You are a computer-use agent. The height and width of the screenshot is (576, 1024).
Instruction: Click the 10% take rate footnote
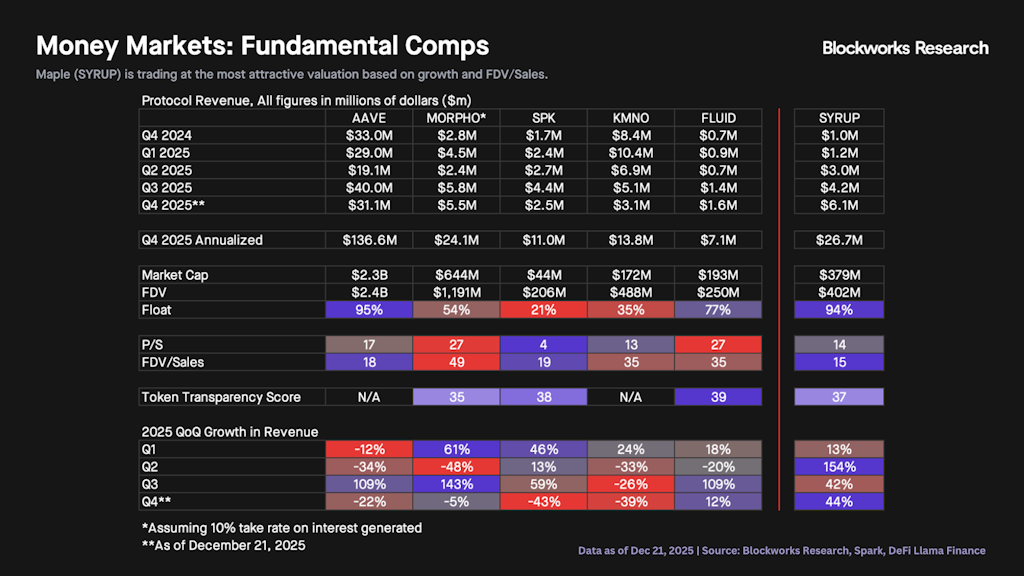click(x=281, y=527)
